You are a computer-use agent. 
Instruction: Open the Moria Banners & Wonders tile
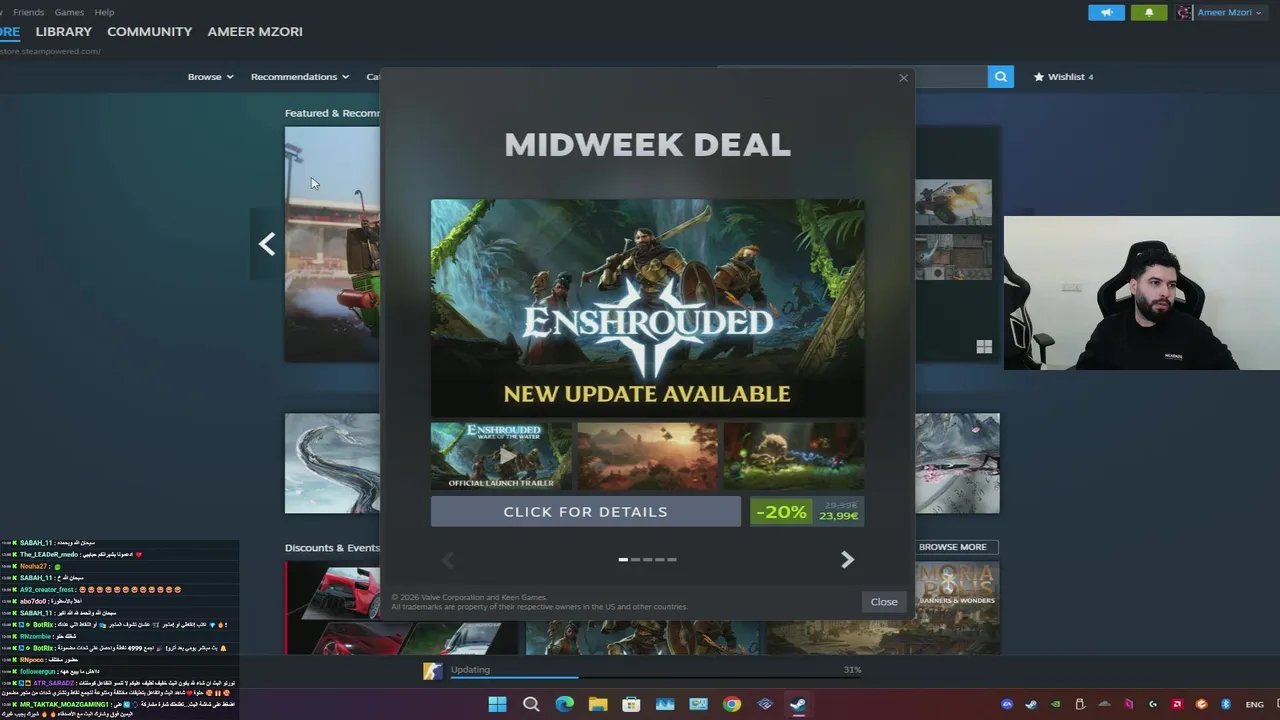click(957, 607)
